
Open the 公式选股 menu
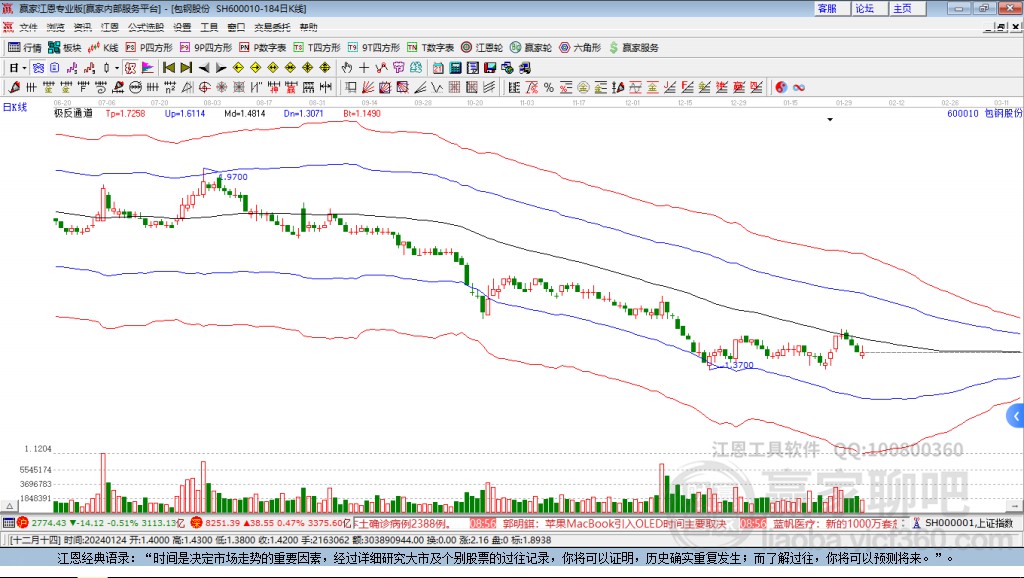(x=145, y=27)
